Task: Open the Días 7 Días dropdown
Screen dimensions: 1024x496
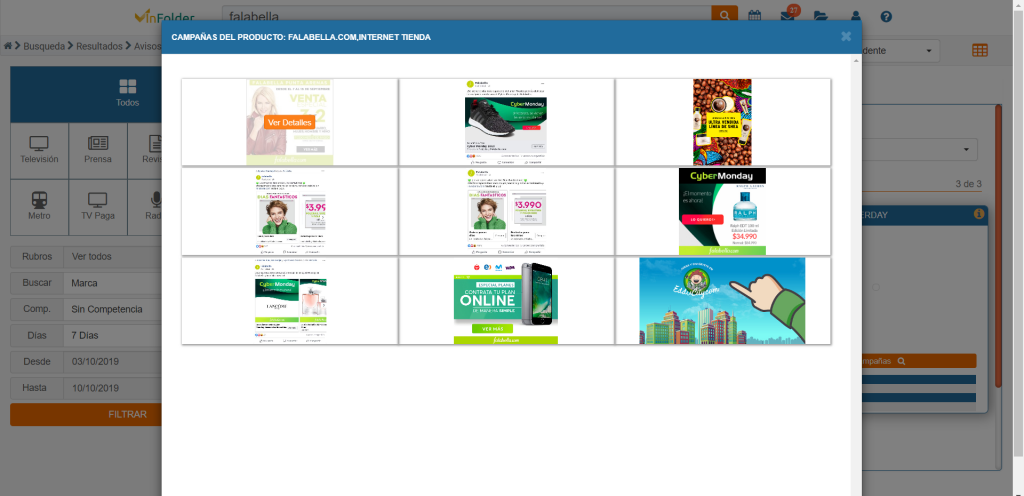Action: pos(112,335)
